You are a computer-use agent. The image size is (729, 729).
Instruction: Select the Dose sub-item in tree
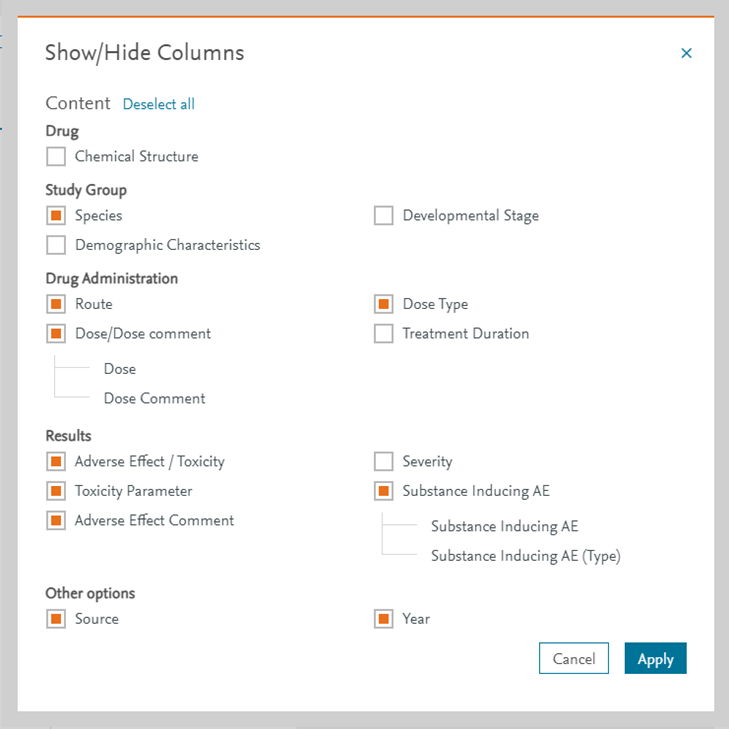(120, 369)
